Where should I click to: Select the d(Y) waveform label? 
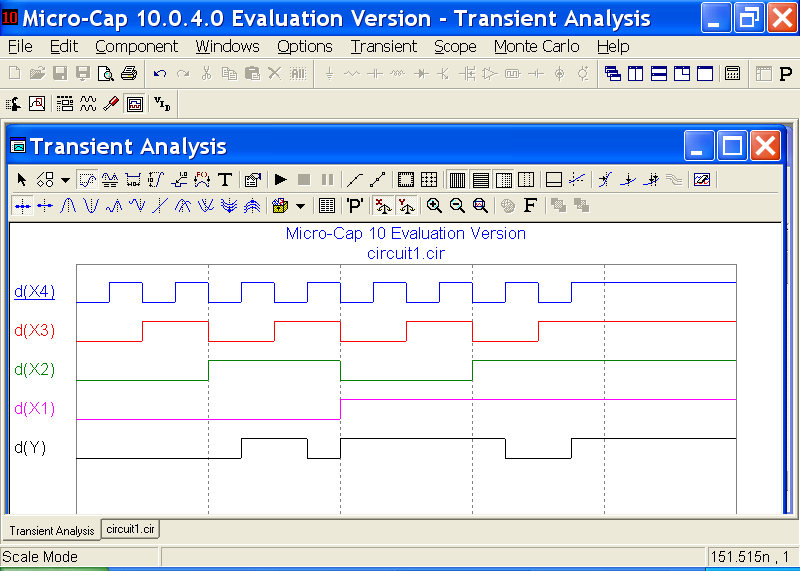(x=30, y=448)
